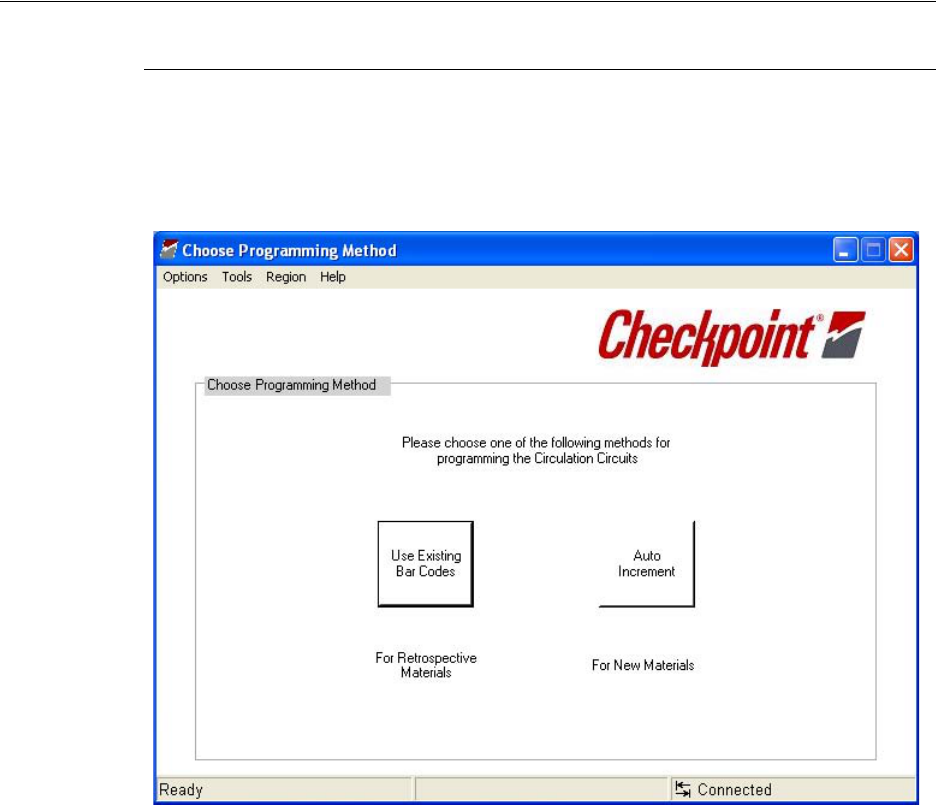Open the Region menu
Screen dimensions: 936x805
[x=286, y=277]
